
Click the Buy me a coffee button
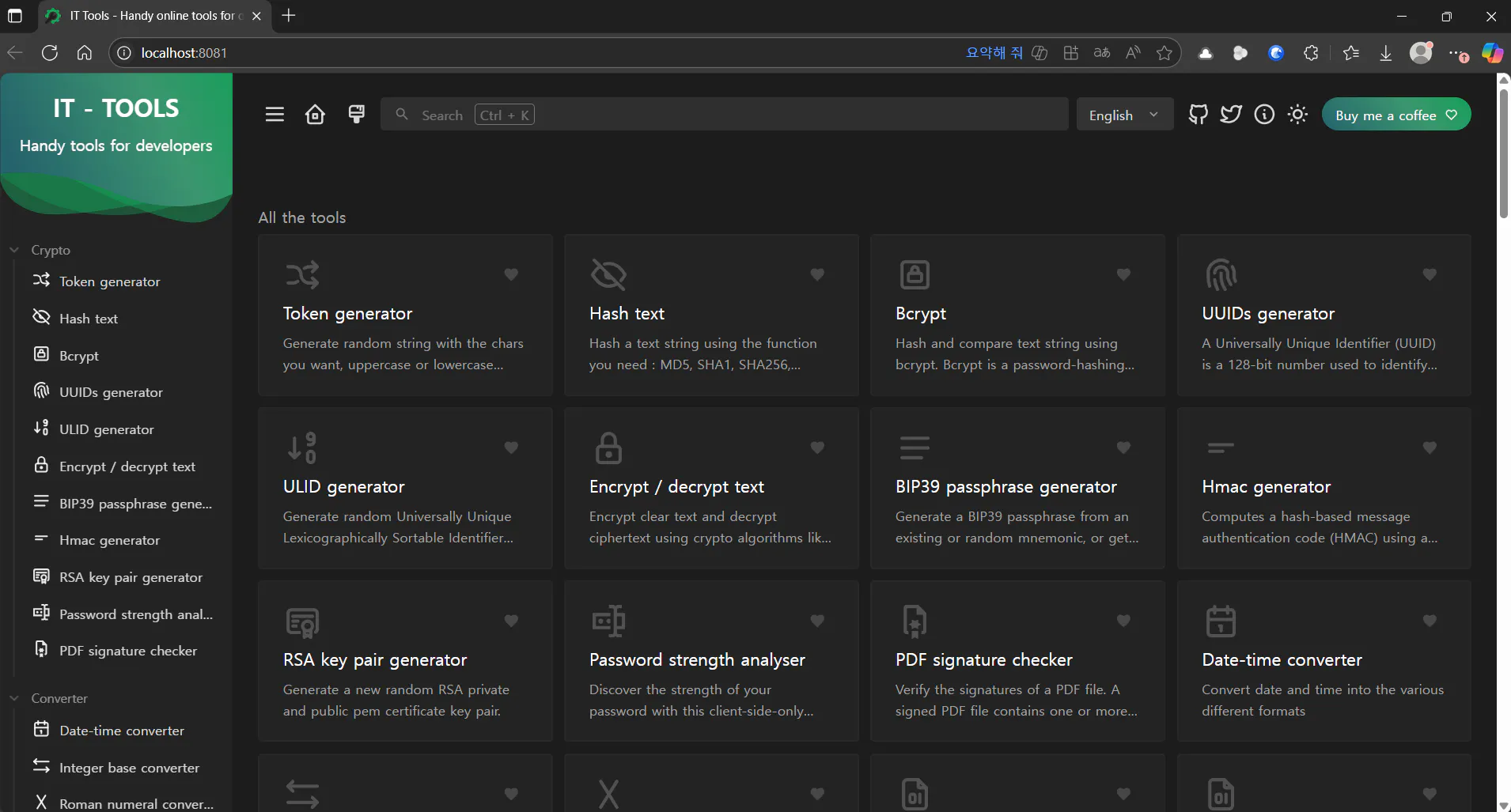pos(1396,115)
